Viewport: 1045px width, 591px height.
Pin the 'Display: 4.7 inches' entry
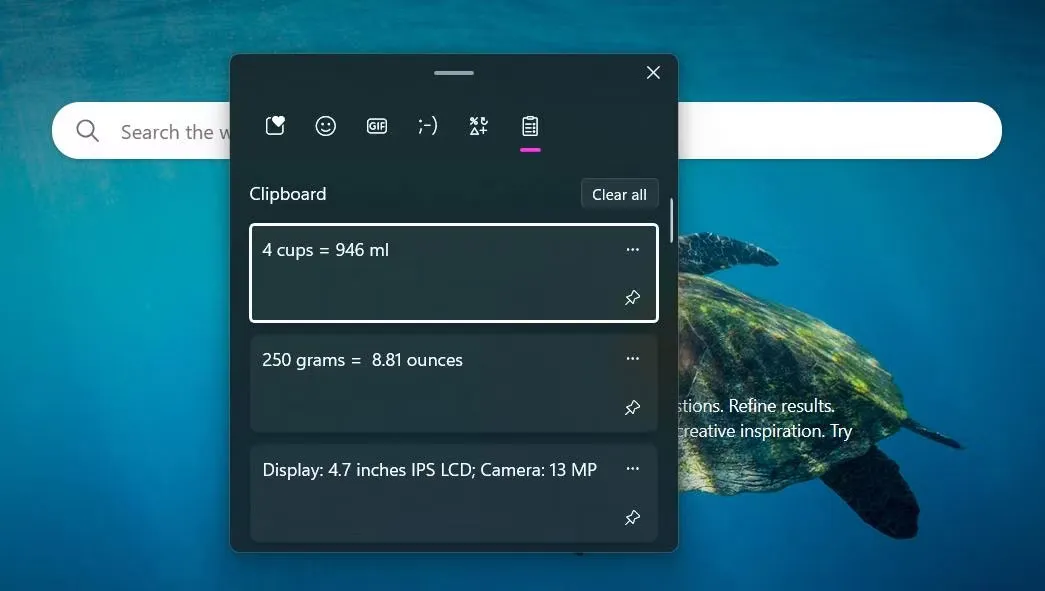(632, 517)
